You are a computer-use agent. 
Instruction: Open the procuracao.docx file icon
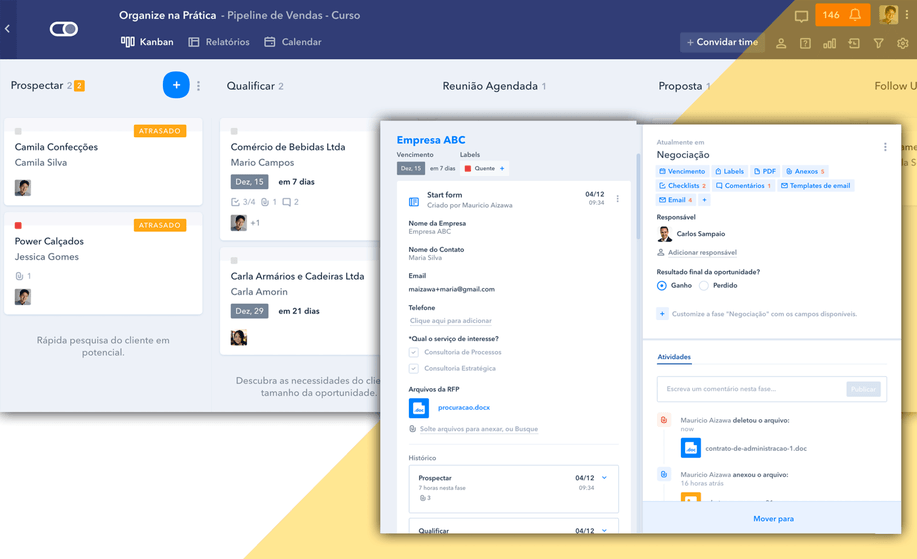click(x=419, y=408)
